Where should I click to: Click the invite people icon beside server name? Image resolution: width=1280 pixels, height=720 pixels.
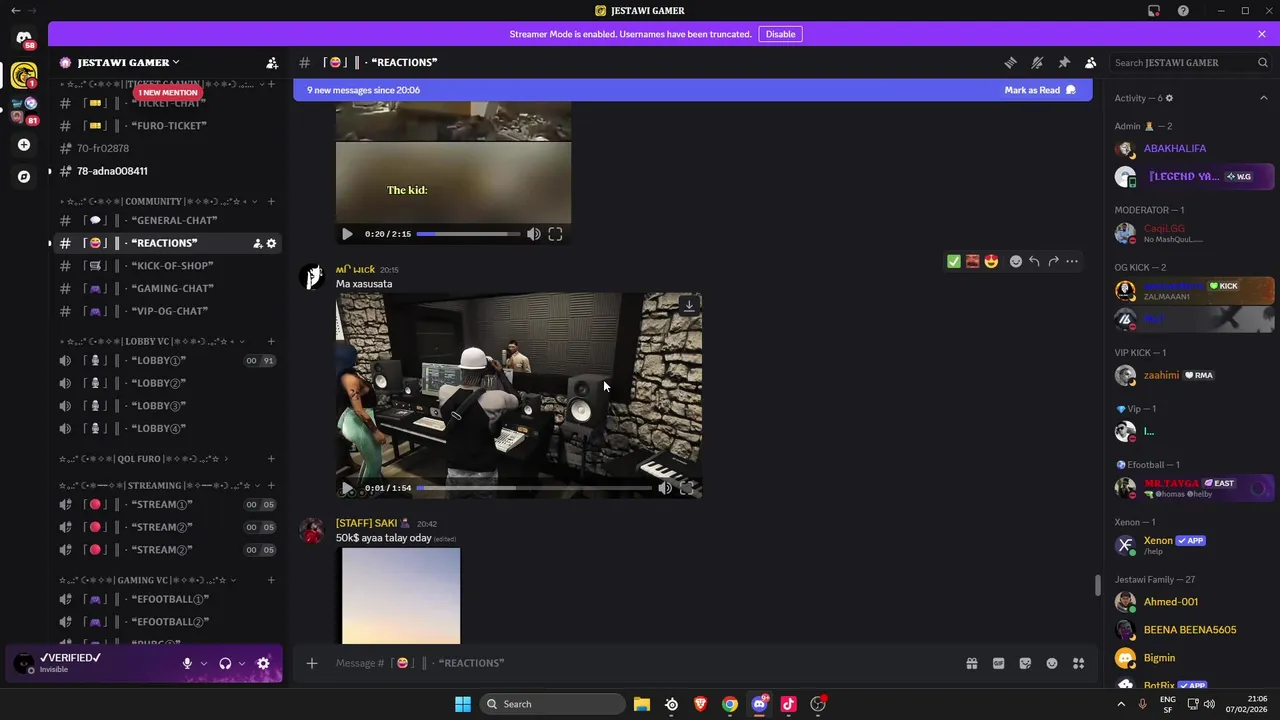272,62
